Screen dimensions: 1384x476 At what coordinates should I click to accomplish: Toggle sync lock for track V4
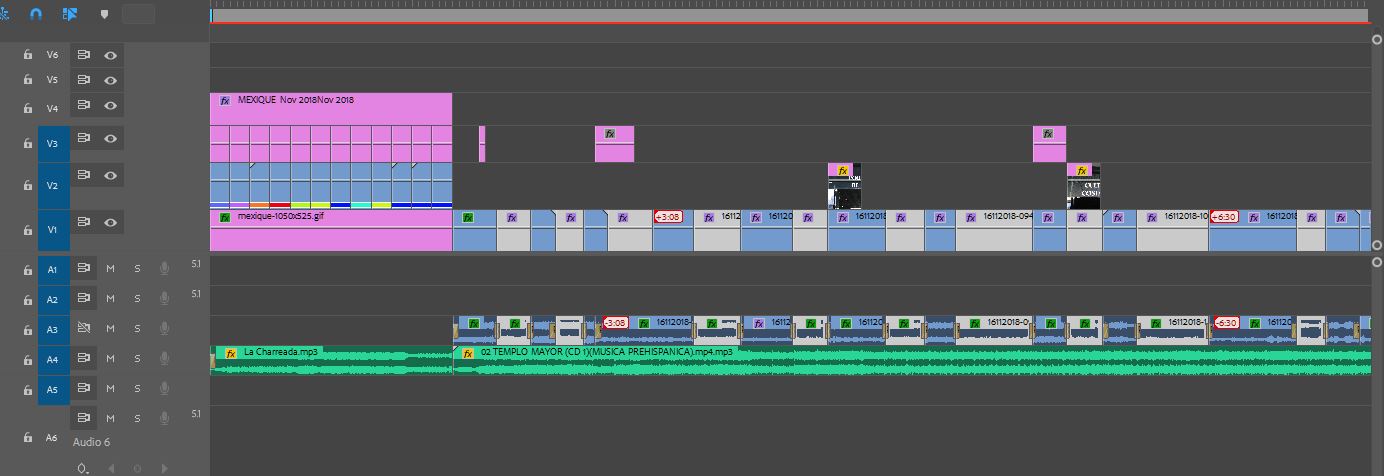84,105
